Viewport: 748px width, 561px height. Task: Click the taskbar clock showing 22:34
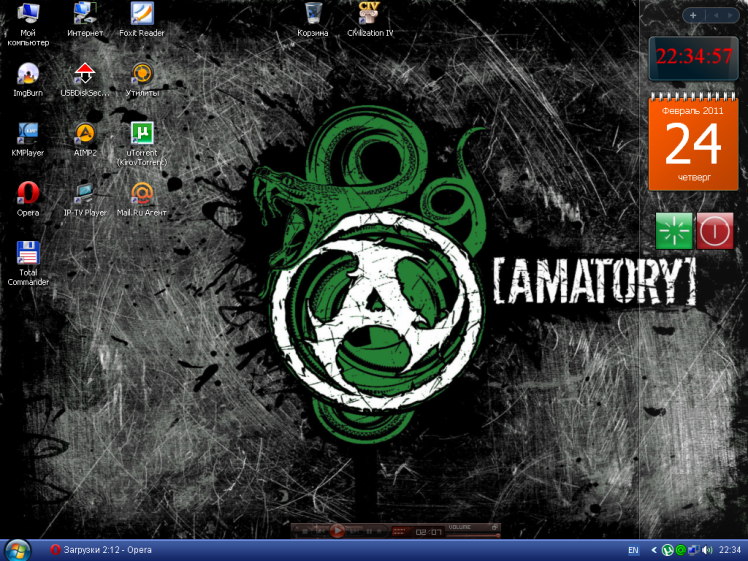point(729,550)
